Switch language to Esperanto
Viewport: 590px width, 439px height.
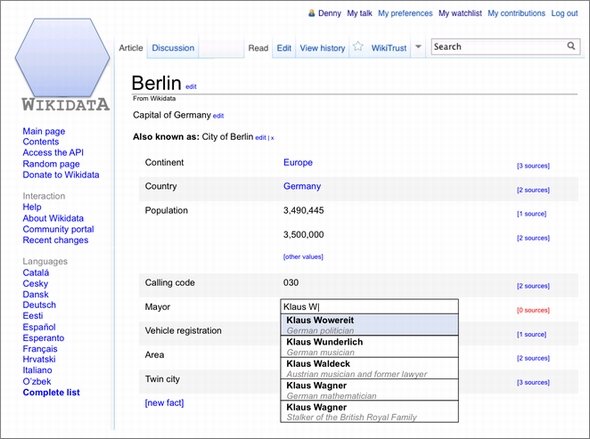[43, 338]
